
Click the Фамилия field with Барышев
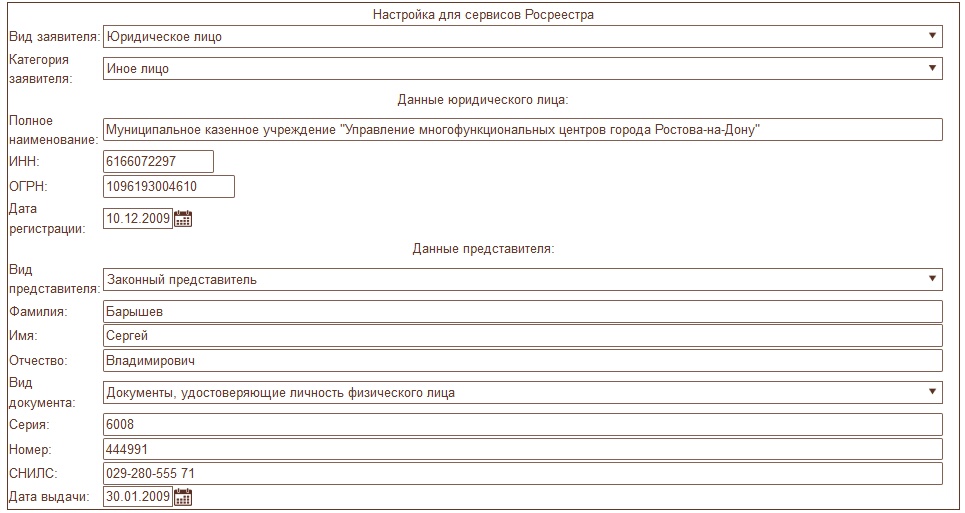523,312
